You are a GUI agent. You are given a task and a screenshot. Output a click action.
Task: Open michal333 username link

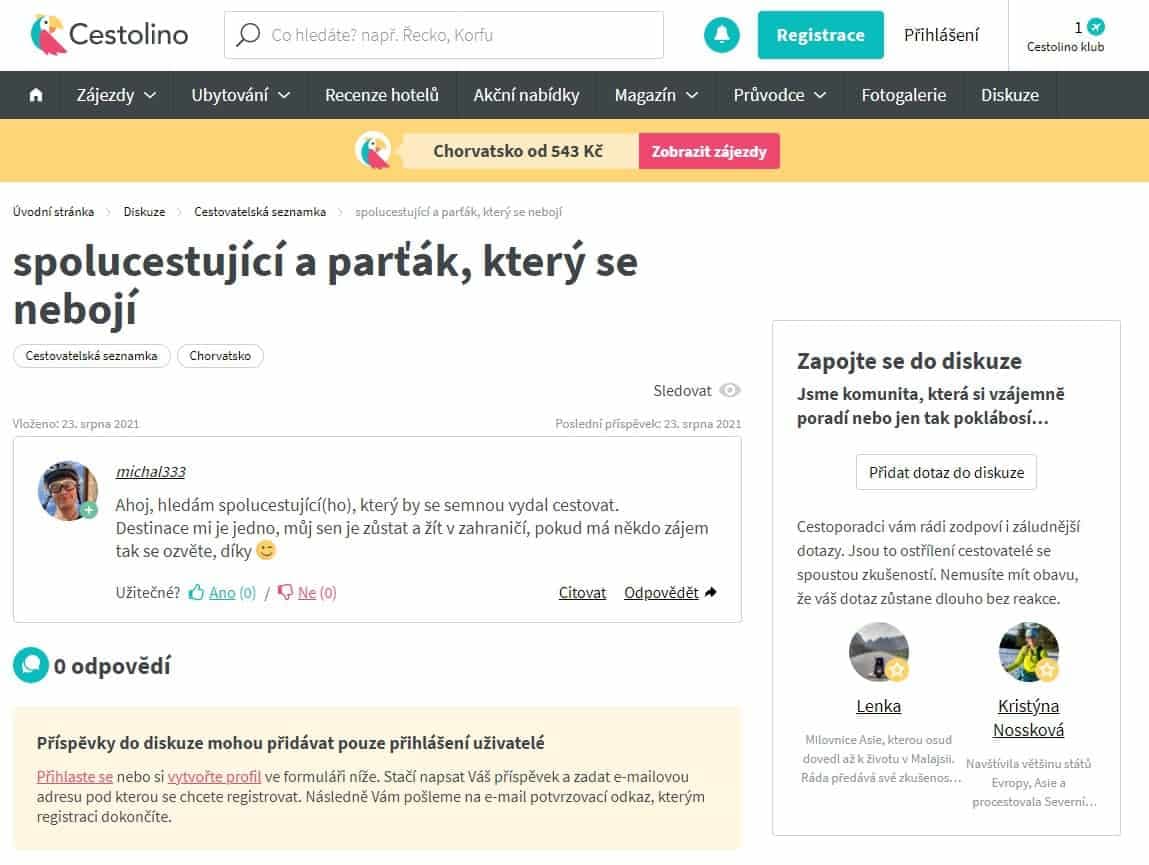point(150,471)
